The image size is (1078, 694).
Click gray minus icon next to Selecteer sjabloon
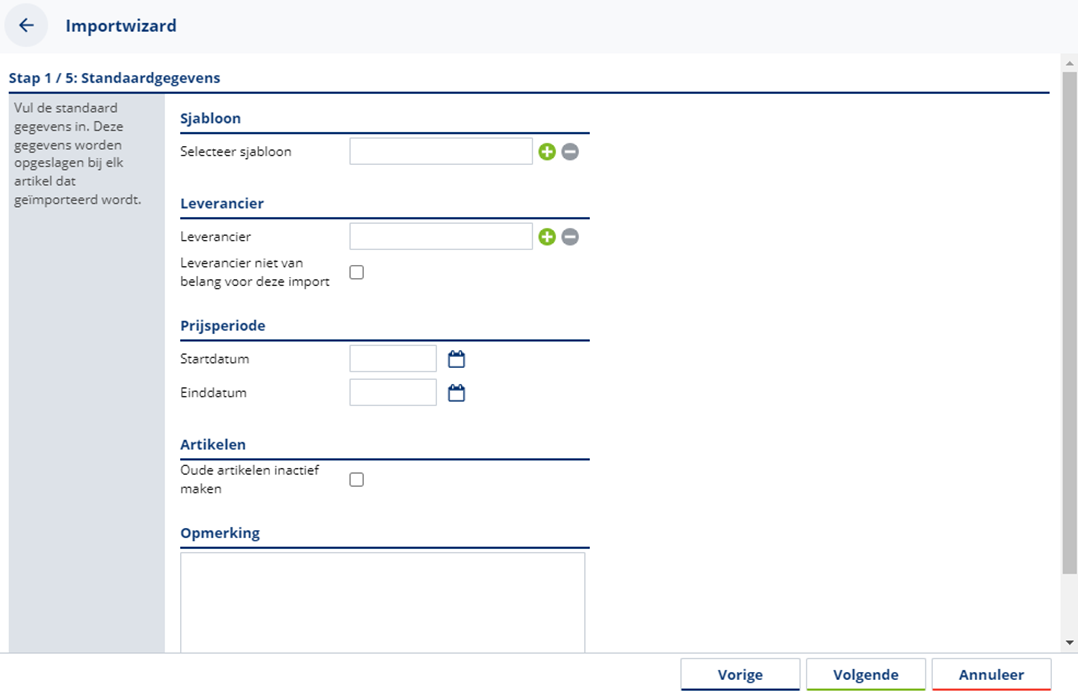point(570,152)
